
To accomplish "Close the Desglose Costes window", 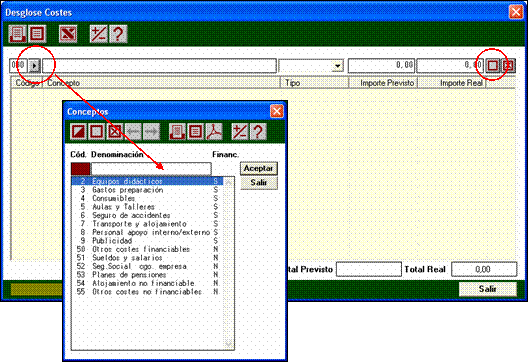I will click(x=516, y=12).
